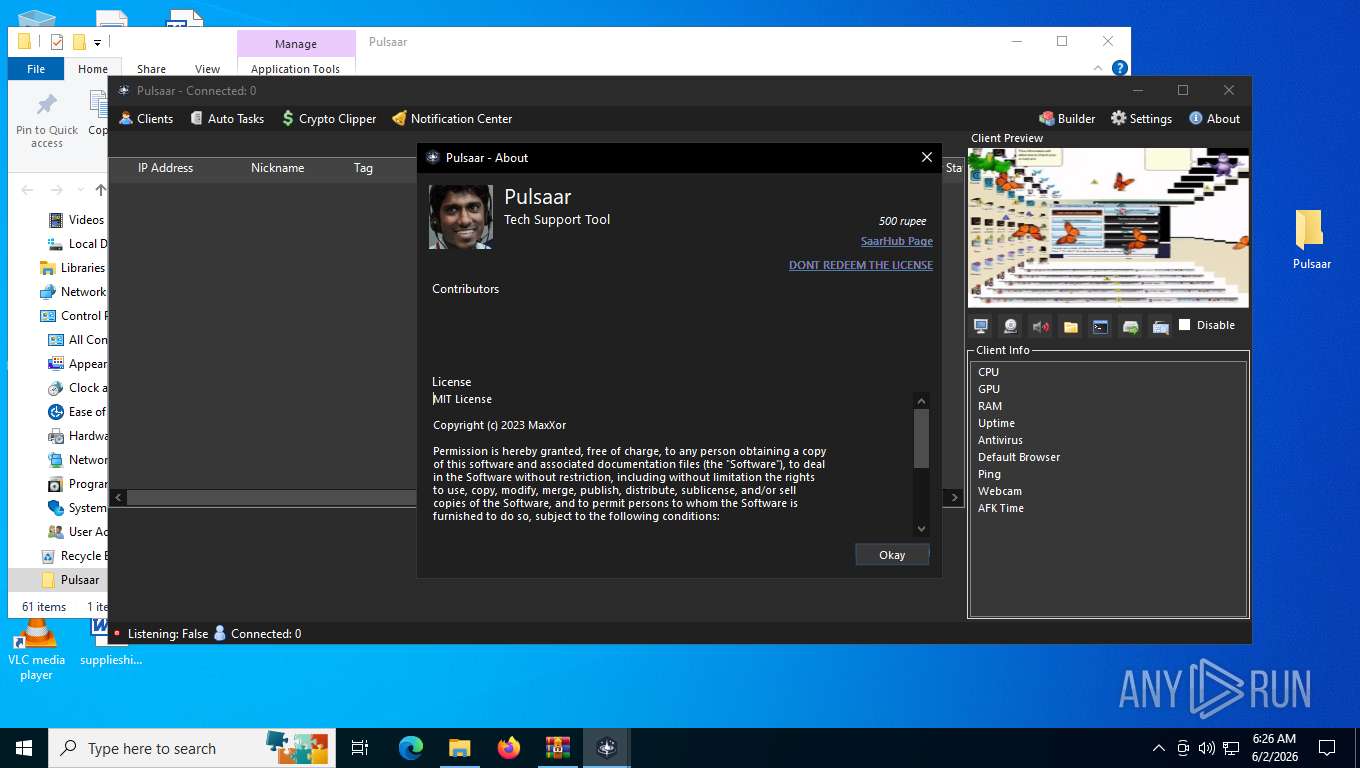Launch Firefox from the taskbar
The width and height of the screenshot is (1360, 768).
coord(509,748)
